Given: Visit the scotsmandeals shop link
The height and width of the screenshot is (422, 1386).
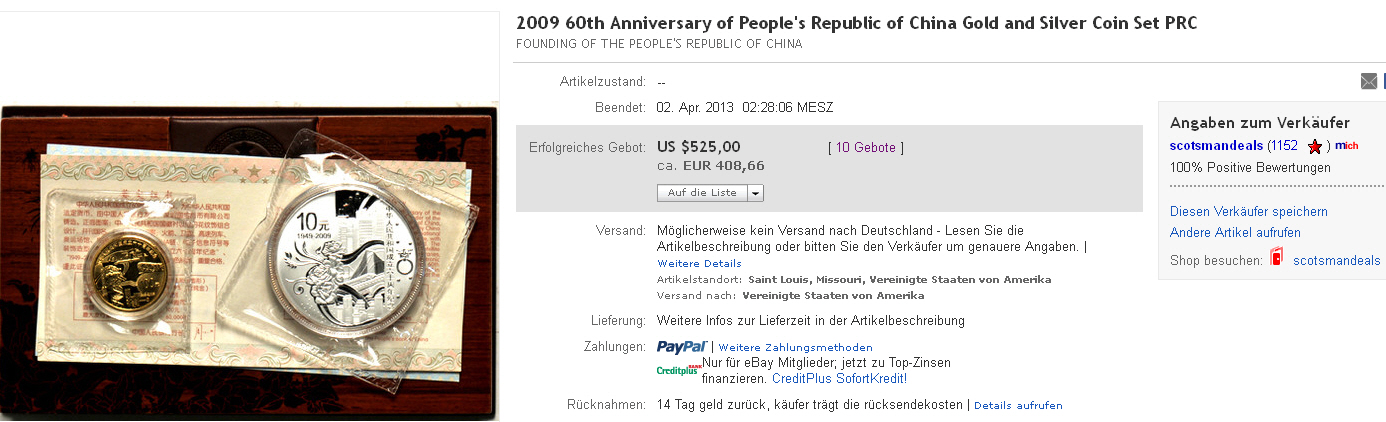Looking at the screenshot, I should 1336,260.
